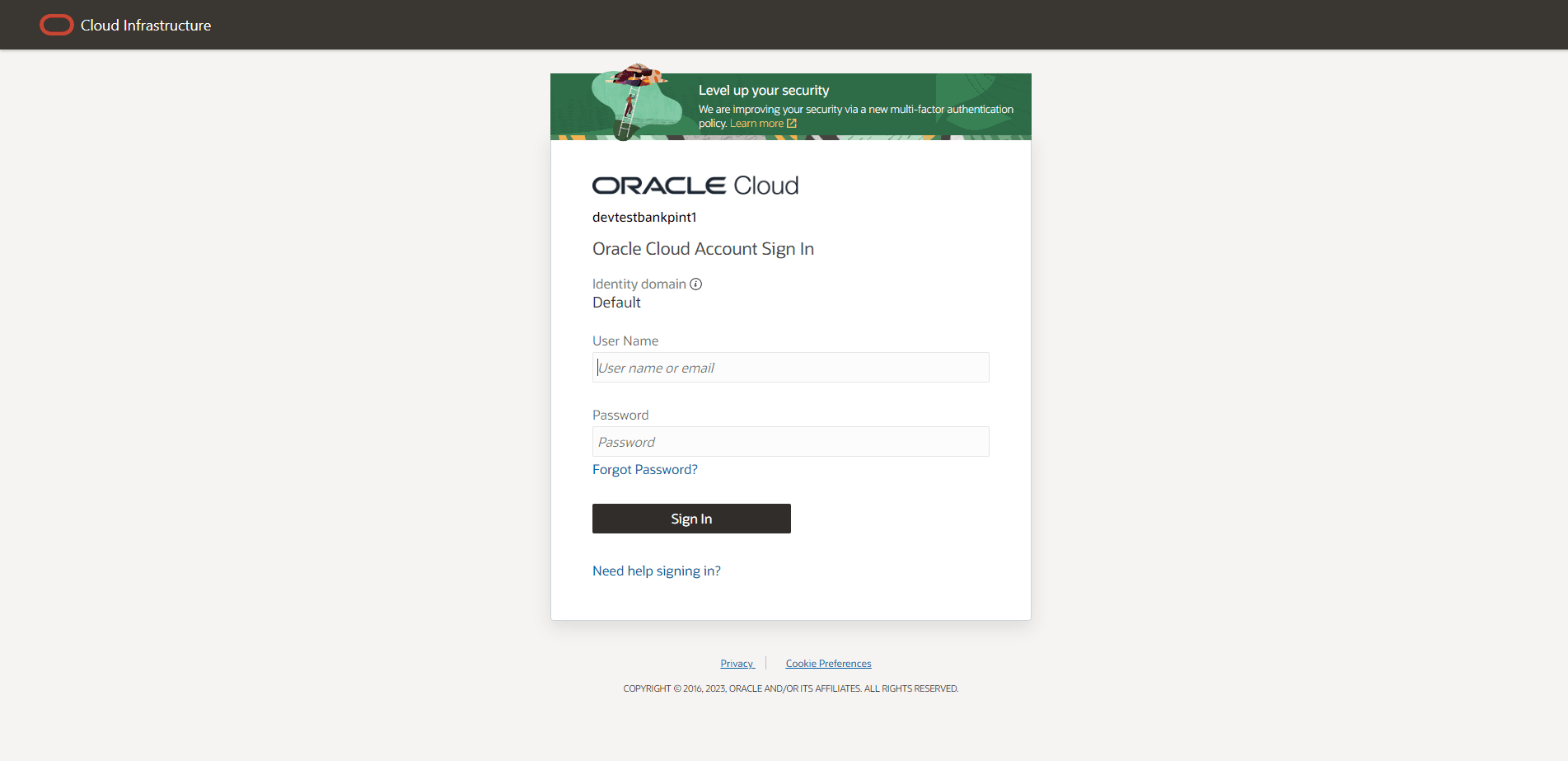Focus the User name or email field
Screen dimensions: 1568x761
pyautogui.click(x=790, y=368)
